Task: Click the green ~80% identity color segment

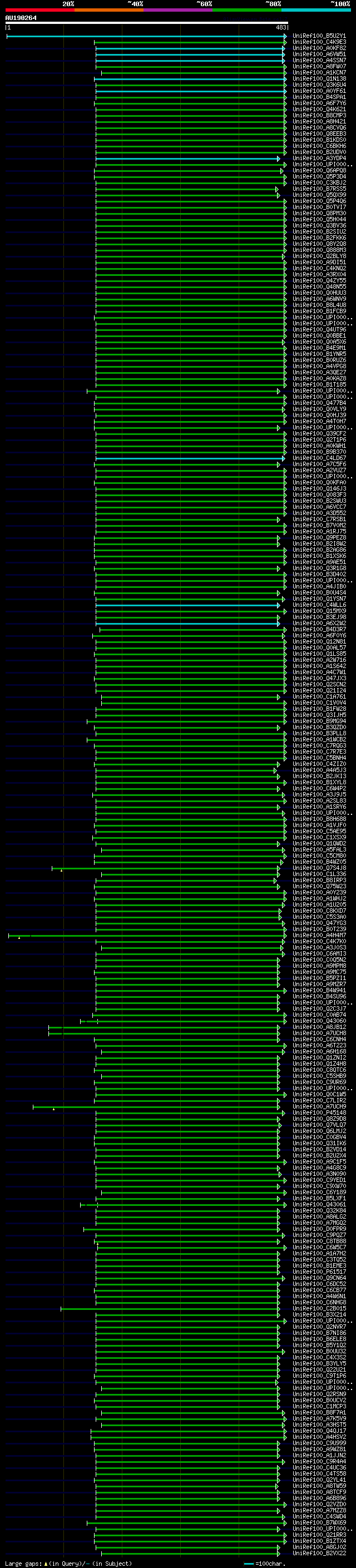Action: click(x=246, y=10)
